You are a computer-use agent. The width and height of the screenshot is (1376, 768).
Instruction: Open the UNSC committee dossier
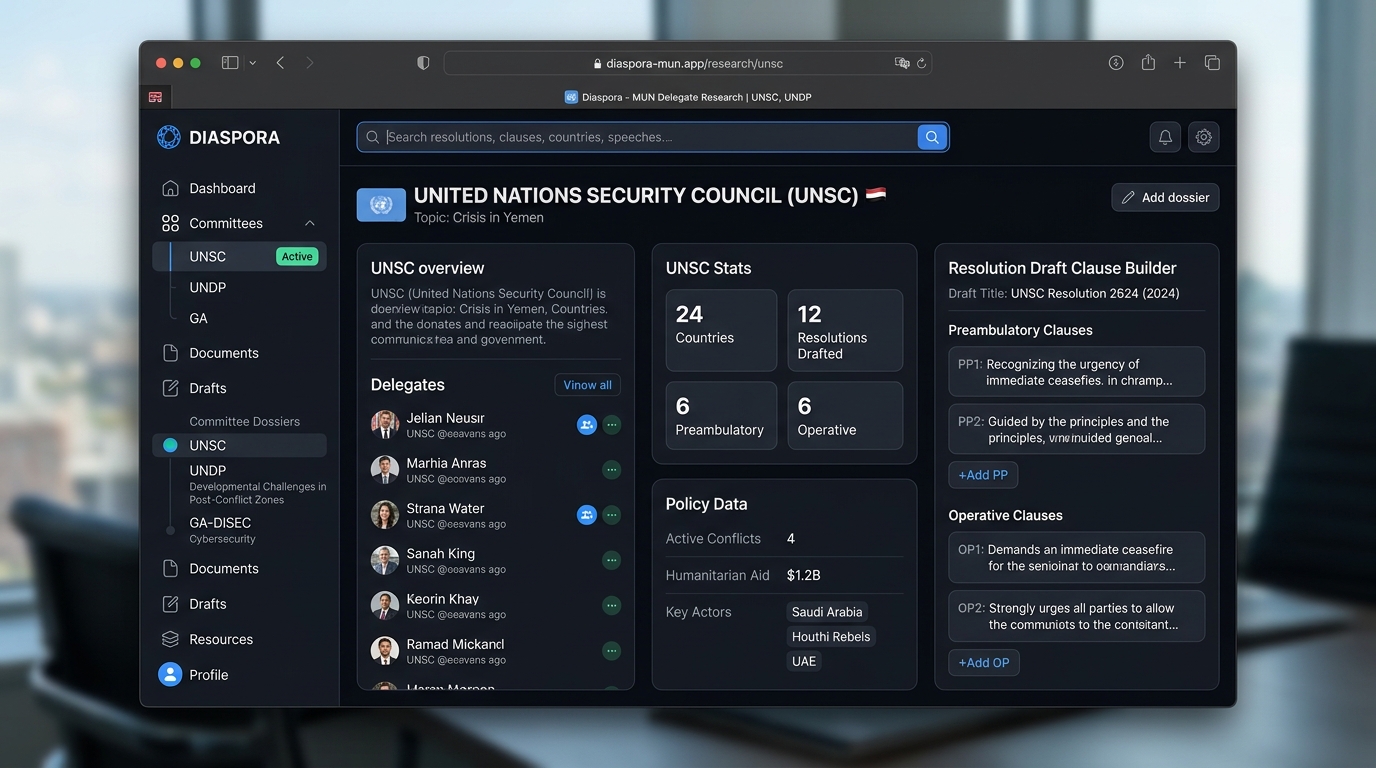click(239, 445)
